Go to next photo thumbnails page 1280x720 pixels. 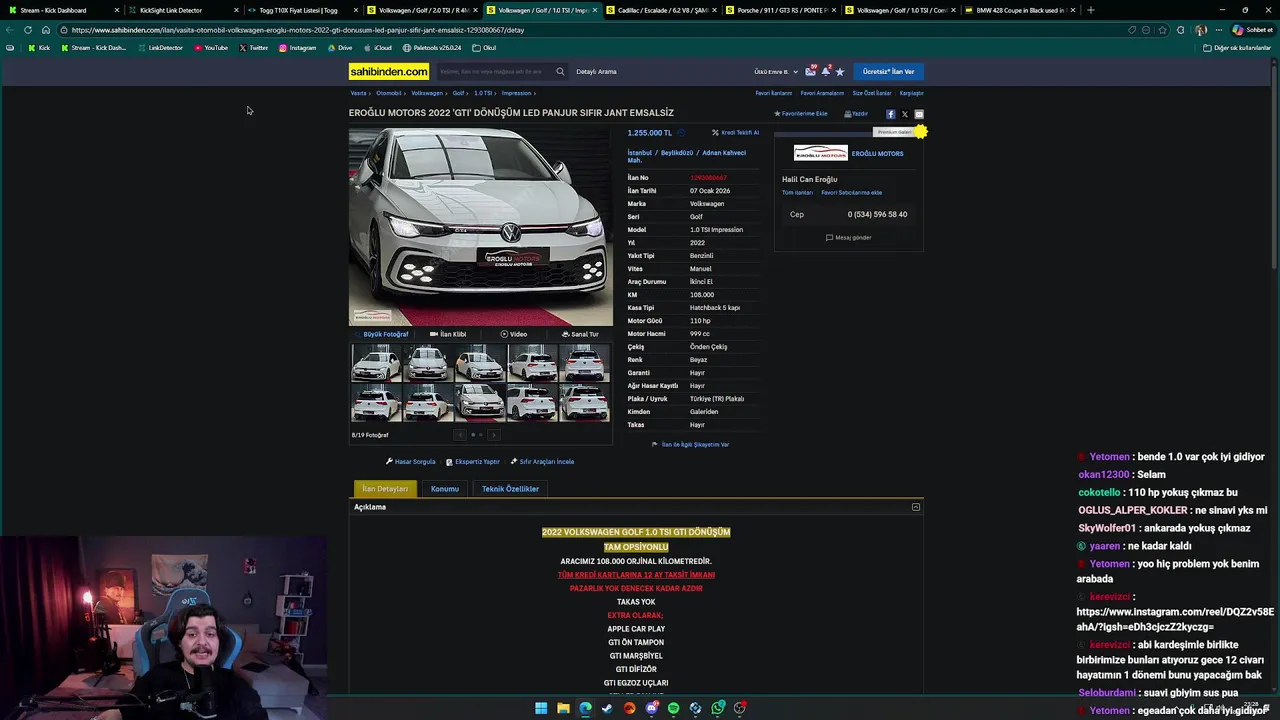click(493, 435)
